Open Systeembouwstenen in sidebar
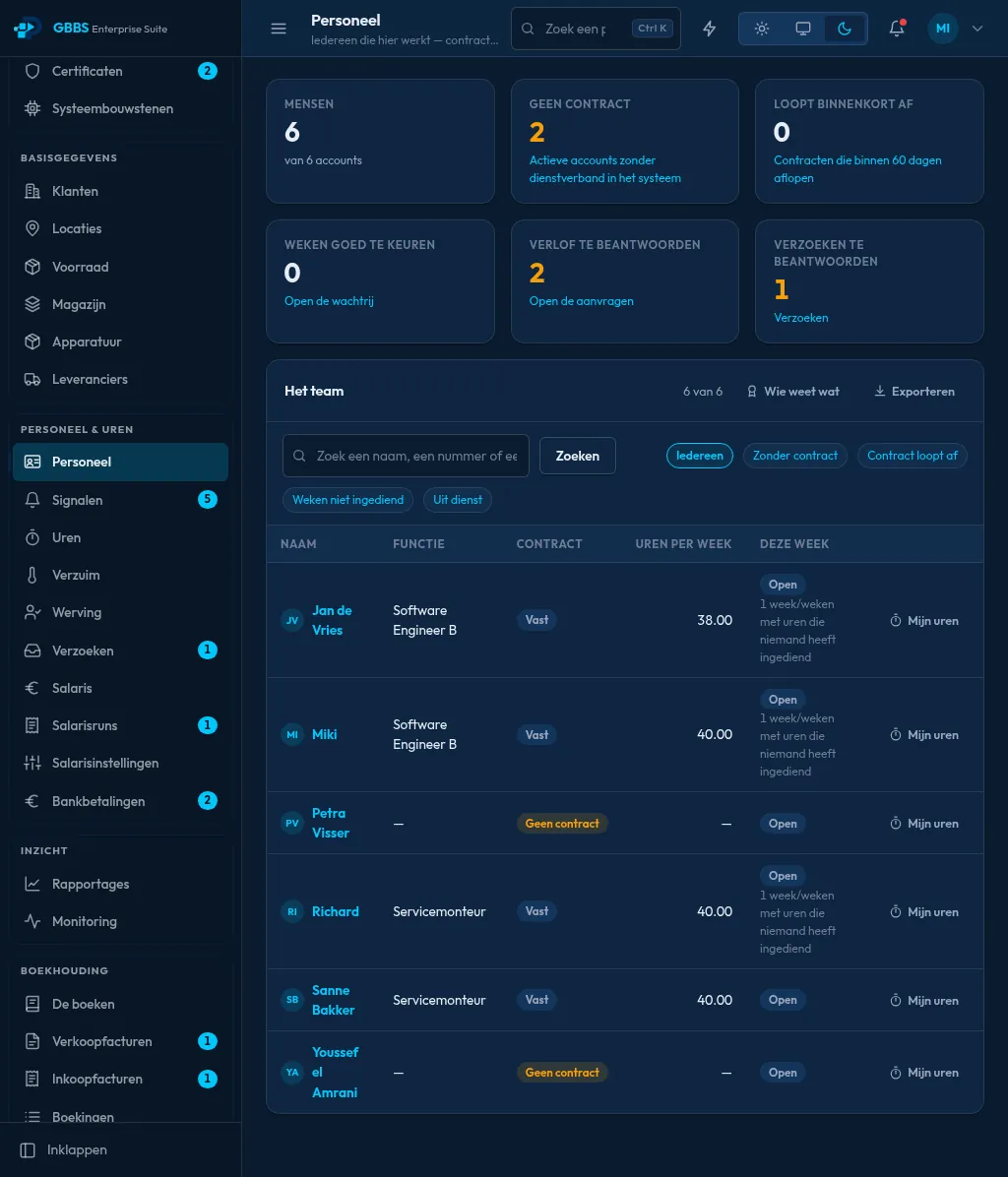Screen dimensions: 1008x1177 tap(120, 109)
